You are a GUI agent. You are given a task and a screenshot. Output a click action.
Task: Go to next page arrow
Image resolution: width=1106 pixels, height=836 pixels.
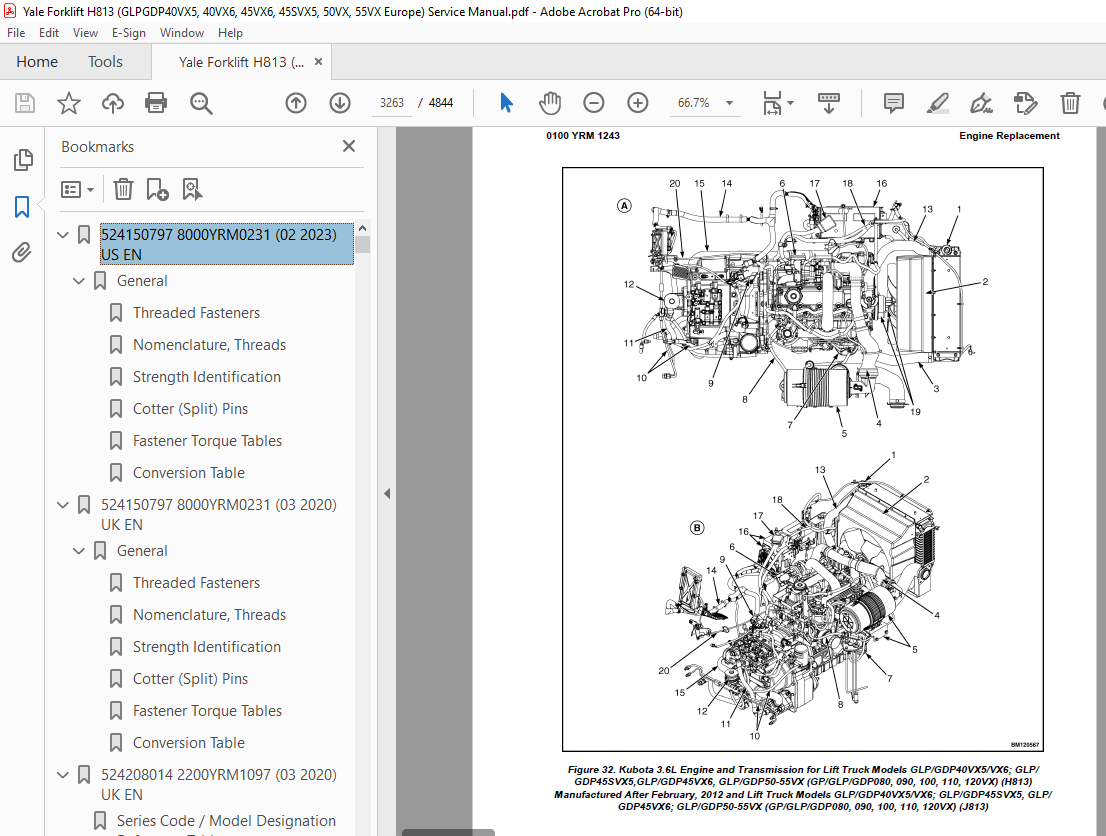click(x=340, y=103)
